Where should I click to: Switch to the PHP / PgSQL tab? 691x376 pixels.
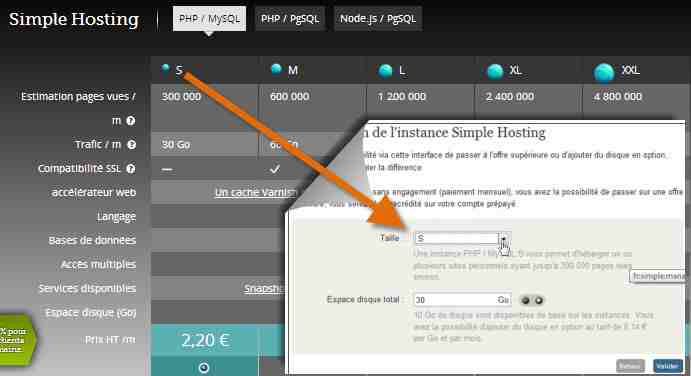[x=290, y=19]
